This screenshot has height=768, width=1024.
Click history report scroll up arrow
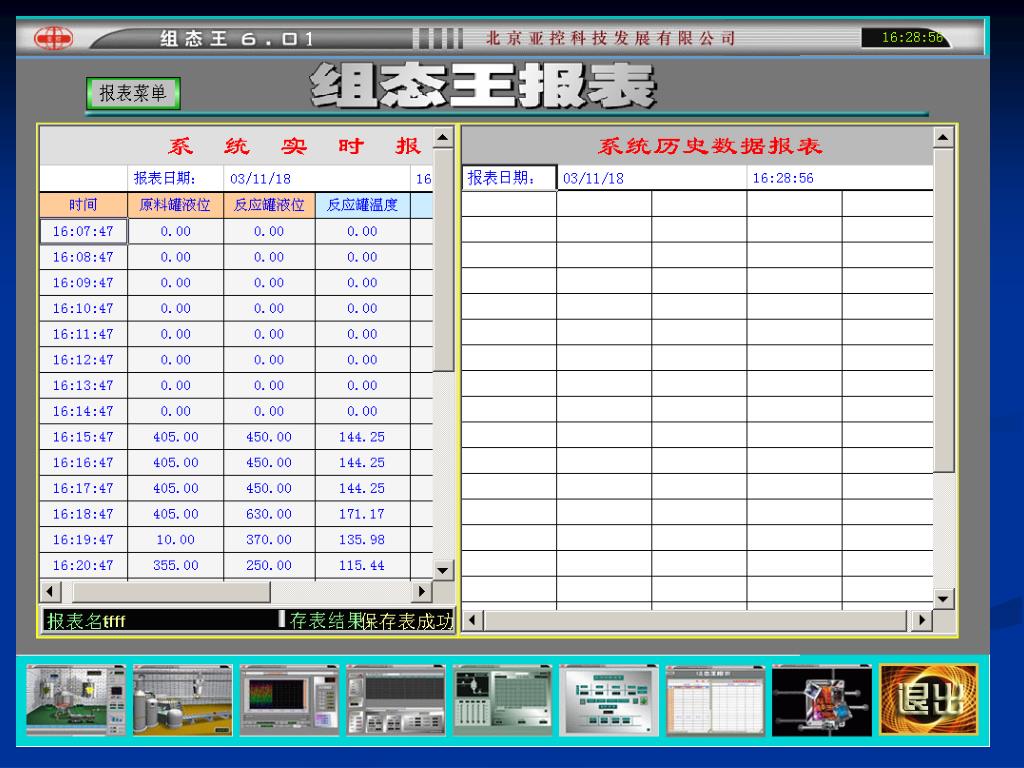click(943, 138)
